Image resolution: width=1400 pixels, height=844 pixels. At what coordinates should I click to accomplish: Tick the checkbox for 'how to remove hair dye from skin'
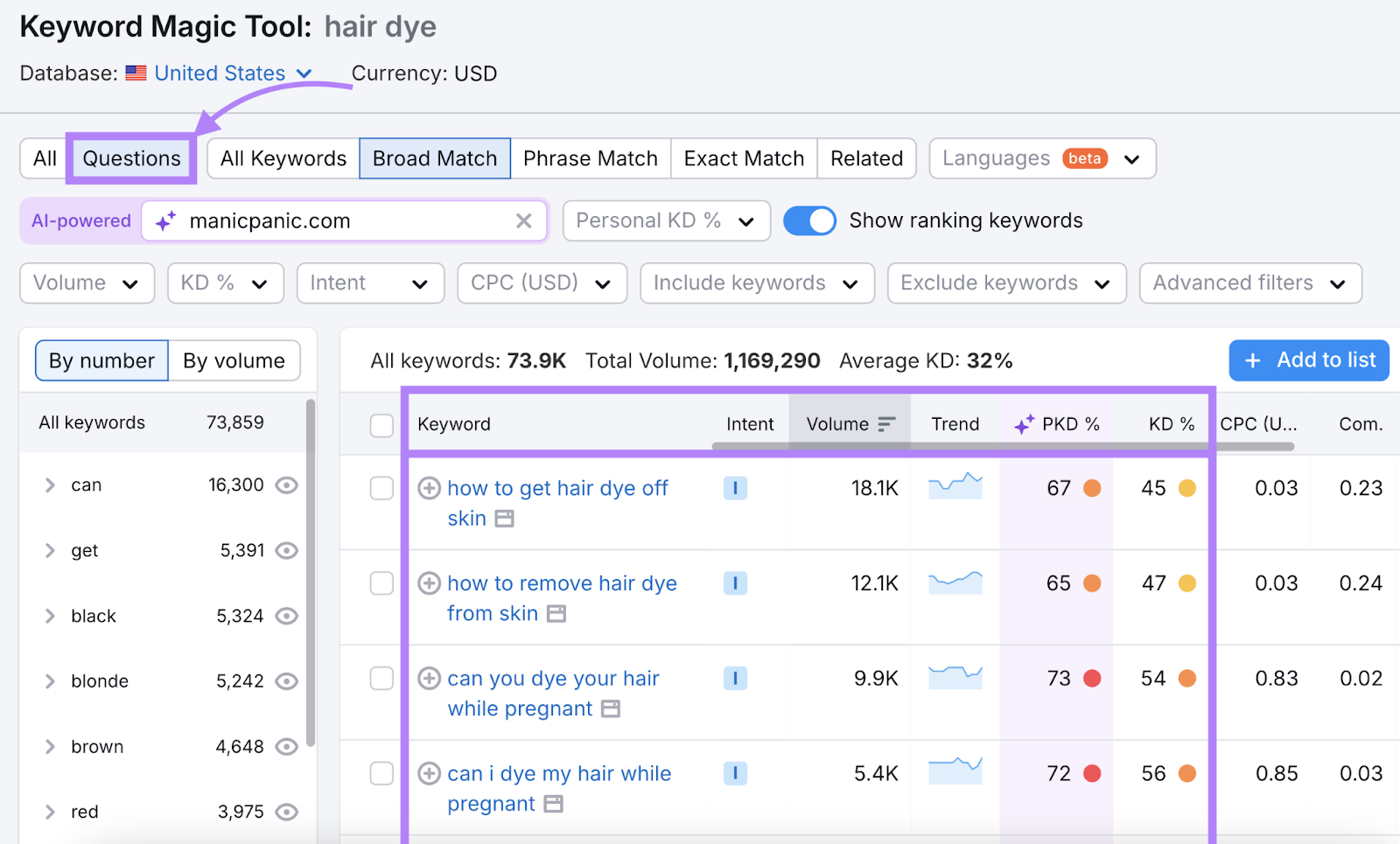pos(381,583)
